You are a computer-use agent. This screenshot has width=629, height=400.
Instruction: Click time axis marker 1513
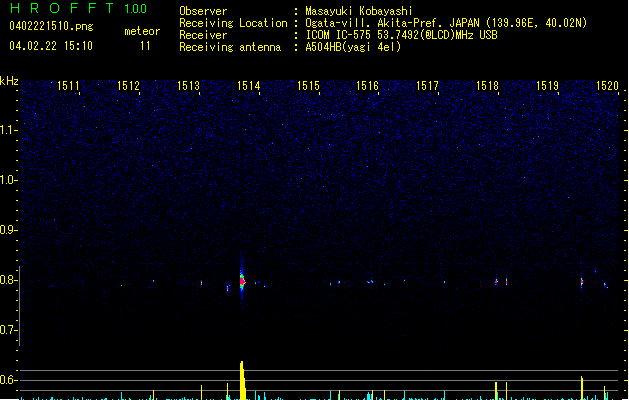(x=188, y=86)
